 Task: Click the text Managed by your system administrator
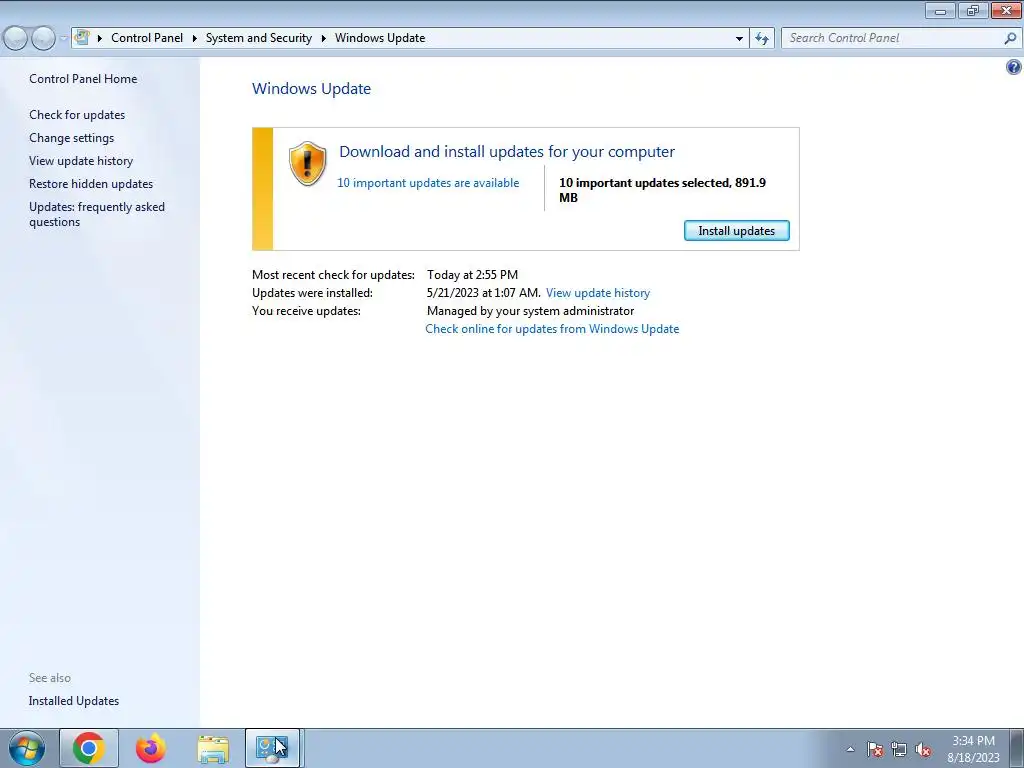pyautogui.click(x=530, y=311)
